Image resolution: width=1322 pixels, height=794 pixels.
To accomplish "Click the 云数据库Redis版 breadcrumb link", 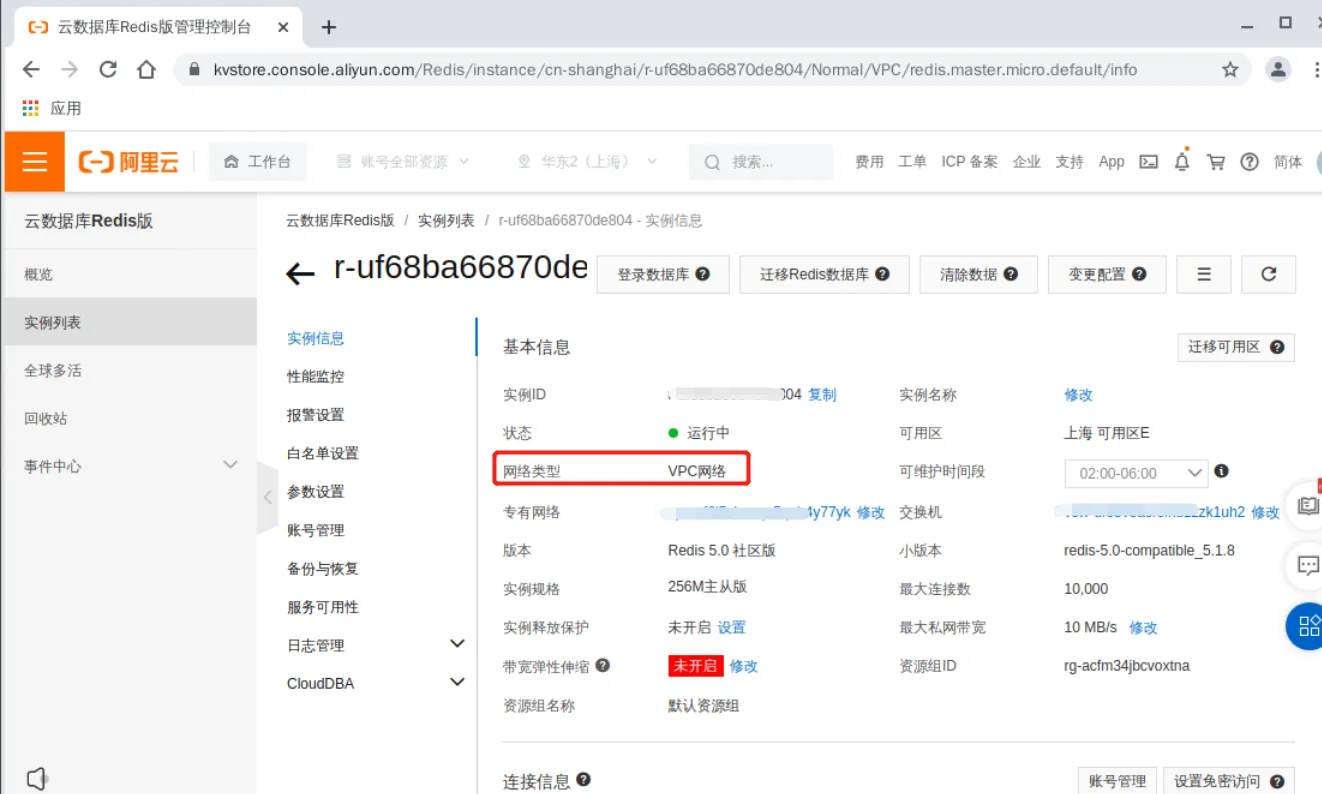I will [x=340, y=220].
